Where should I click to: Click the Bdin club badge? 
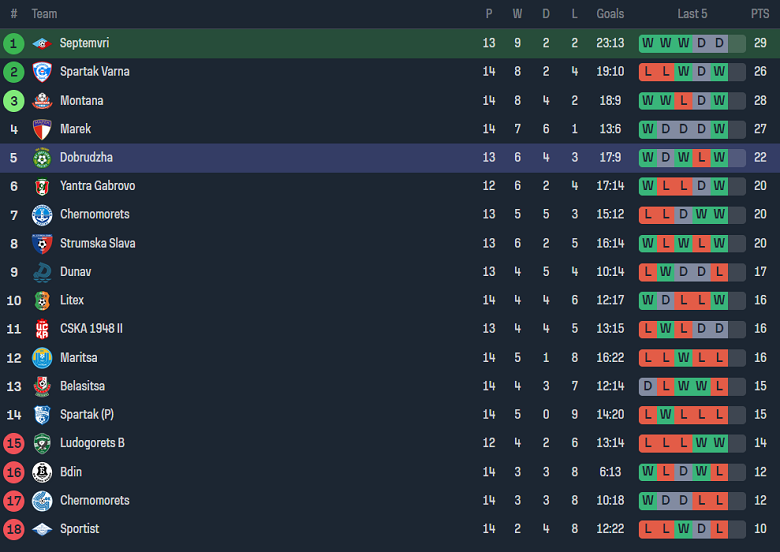point(41,472)
